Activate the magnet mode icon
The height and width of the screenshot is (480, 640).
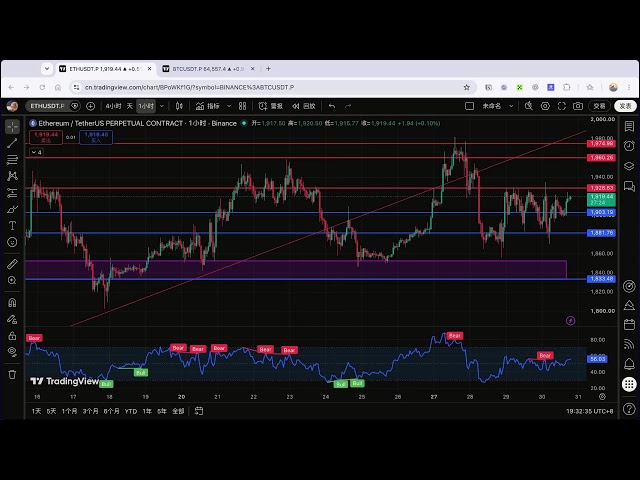[12, 302]
